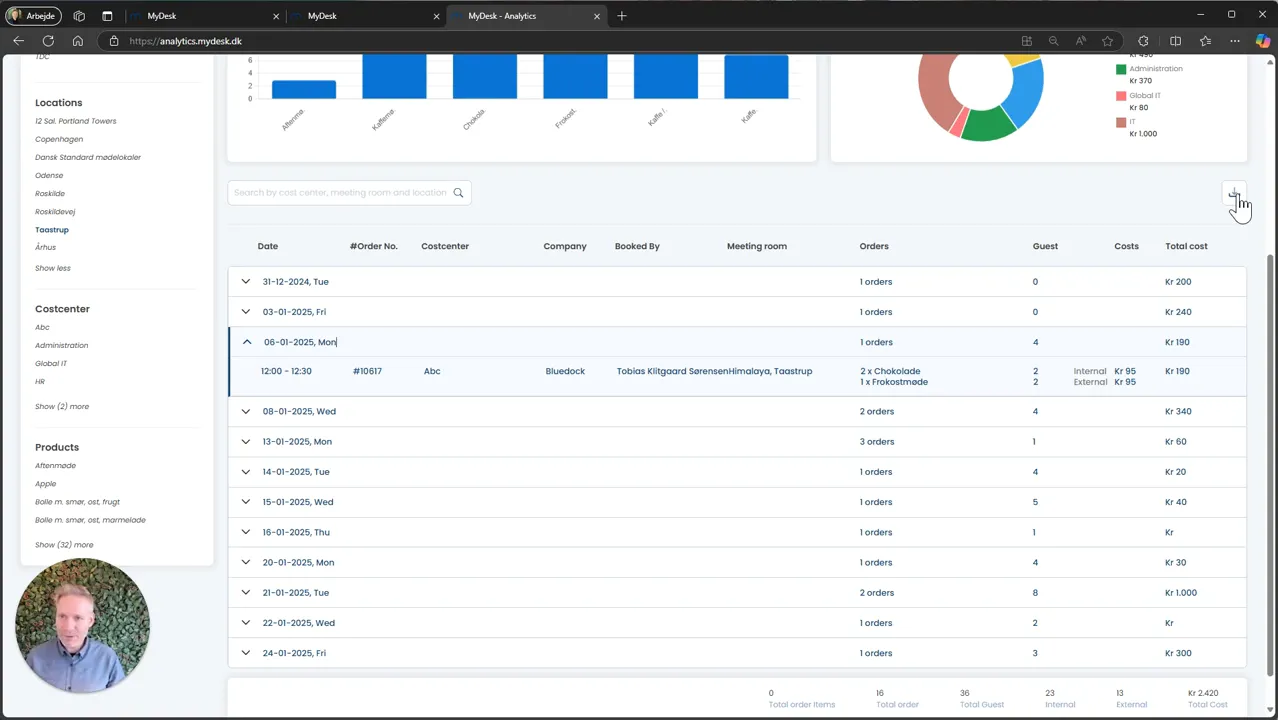Open the split screen icon in the toolbar
Image resolution: width=1278 pixels, height=720 pixels.
[x=1175, y=41]
